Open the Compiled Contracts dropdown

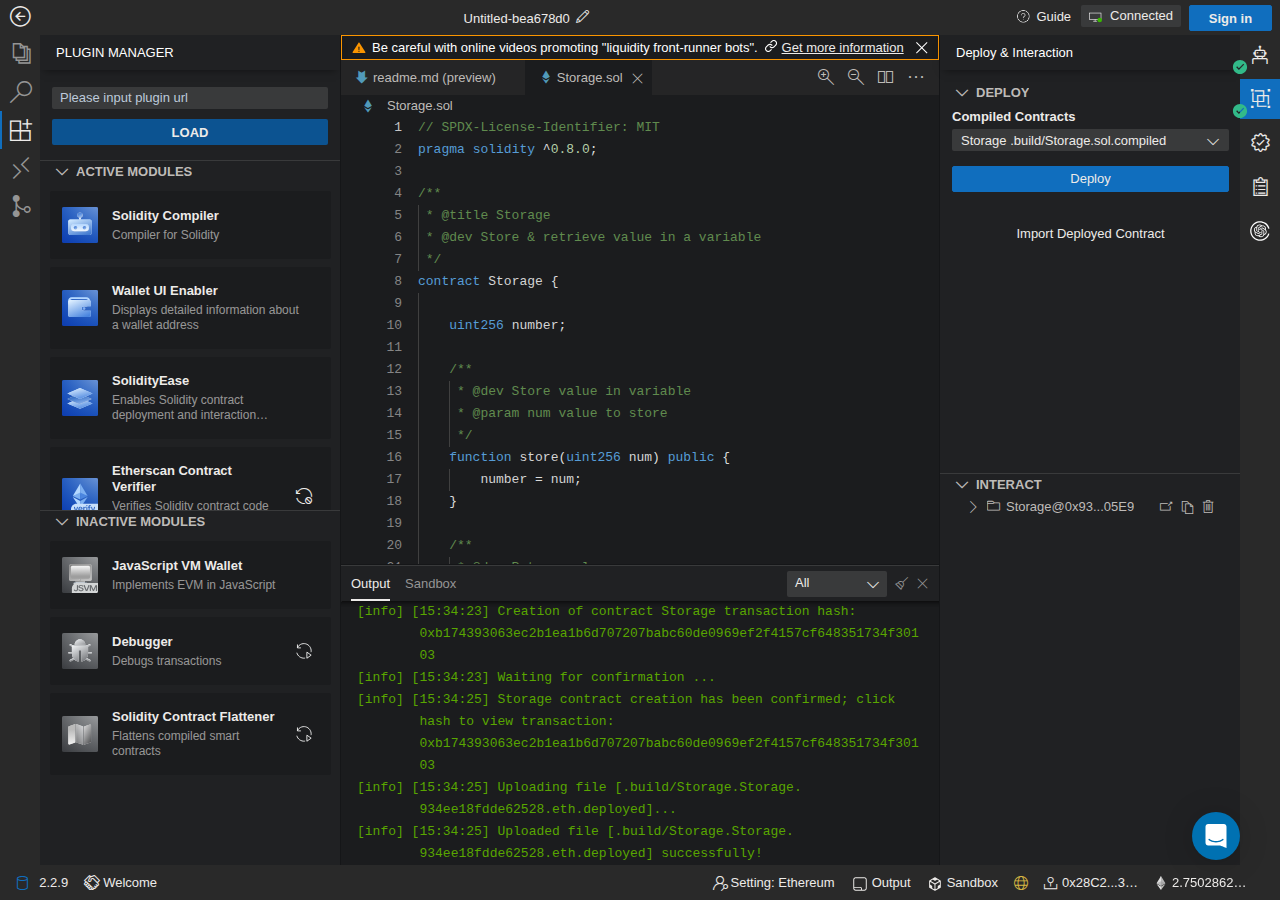pos(1090,141)
